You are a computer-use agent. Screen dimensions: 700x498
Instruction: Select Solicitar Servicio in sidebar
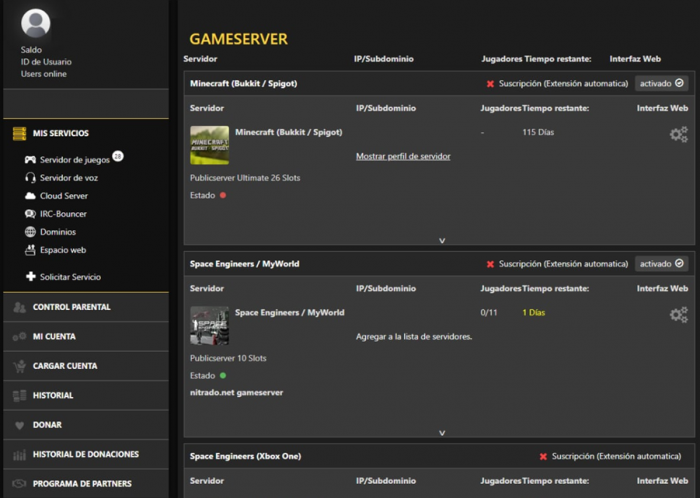tap(70, 277)
